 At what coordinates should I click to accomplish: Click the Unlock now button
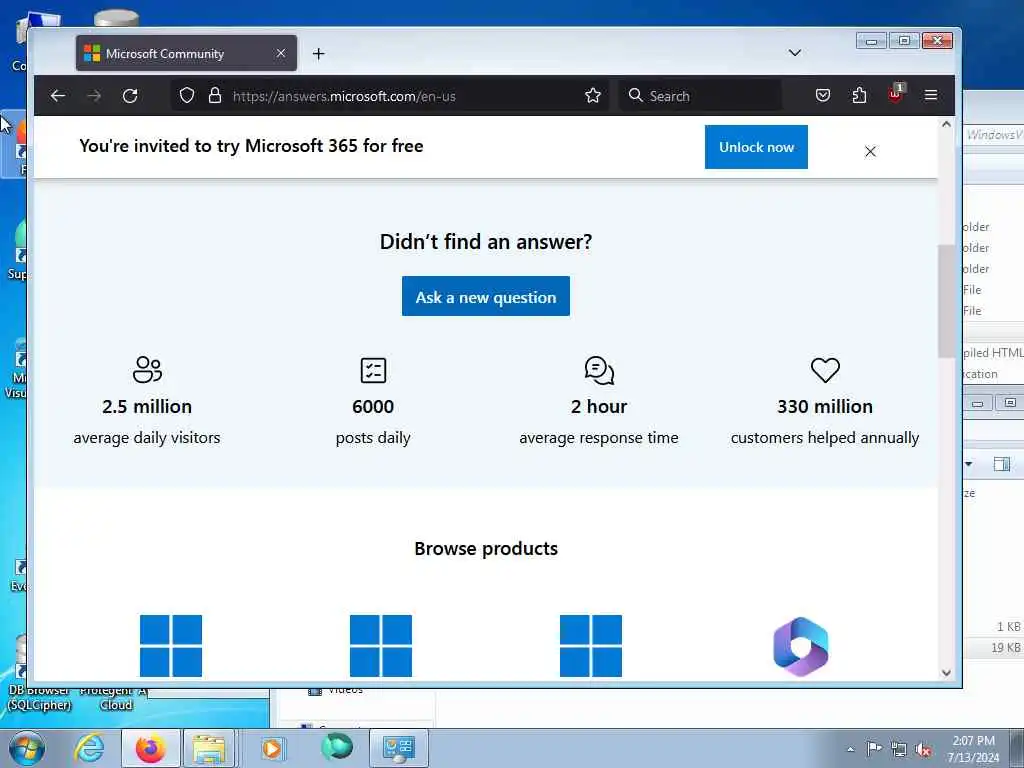pos(756,147)
